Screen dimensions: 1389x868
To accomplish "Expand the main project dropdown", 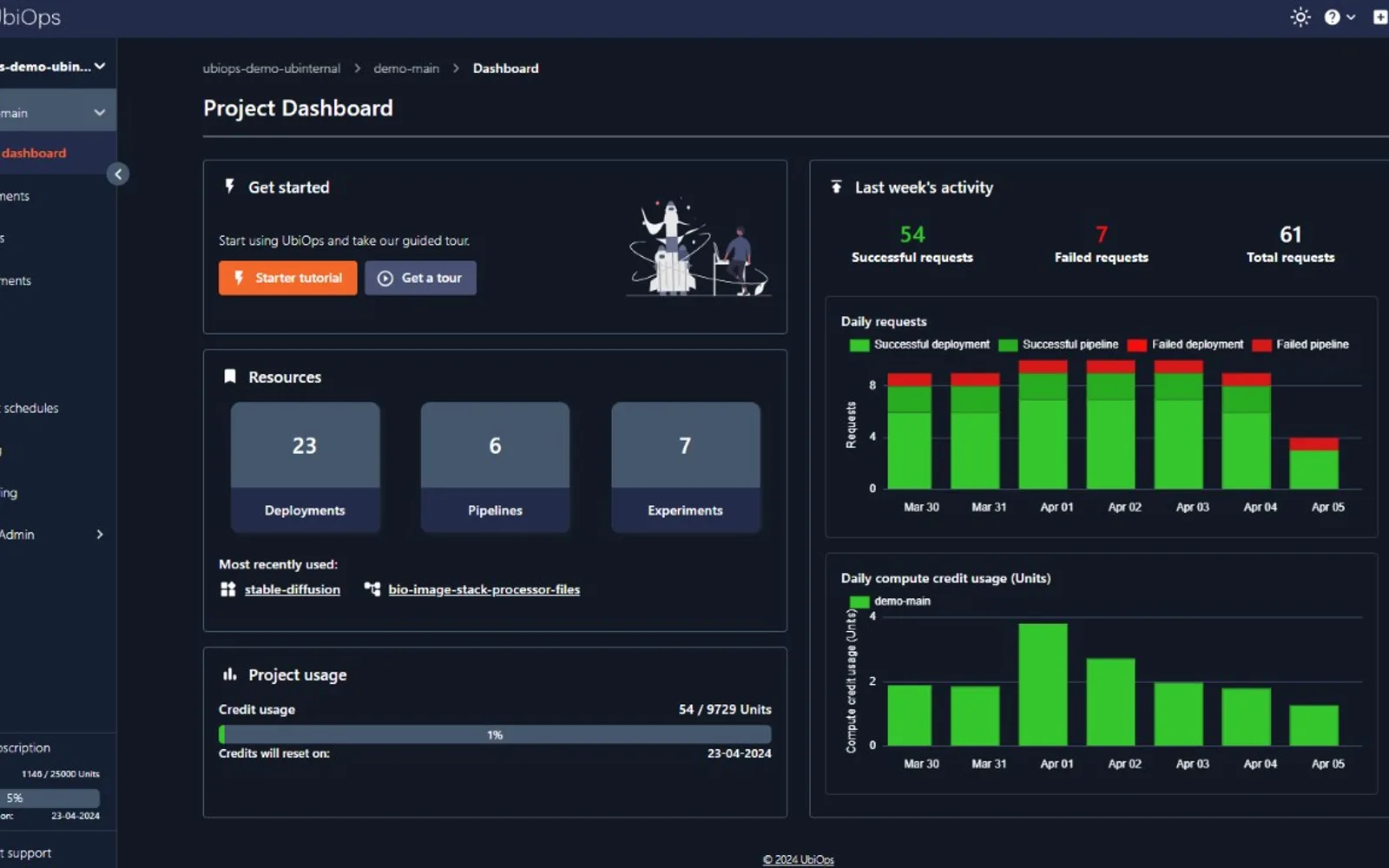I will tap(57, 112).
